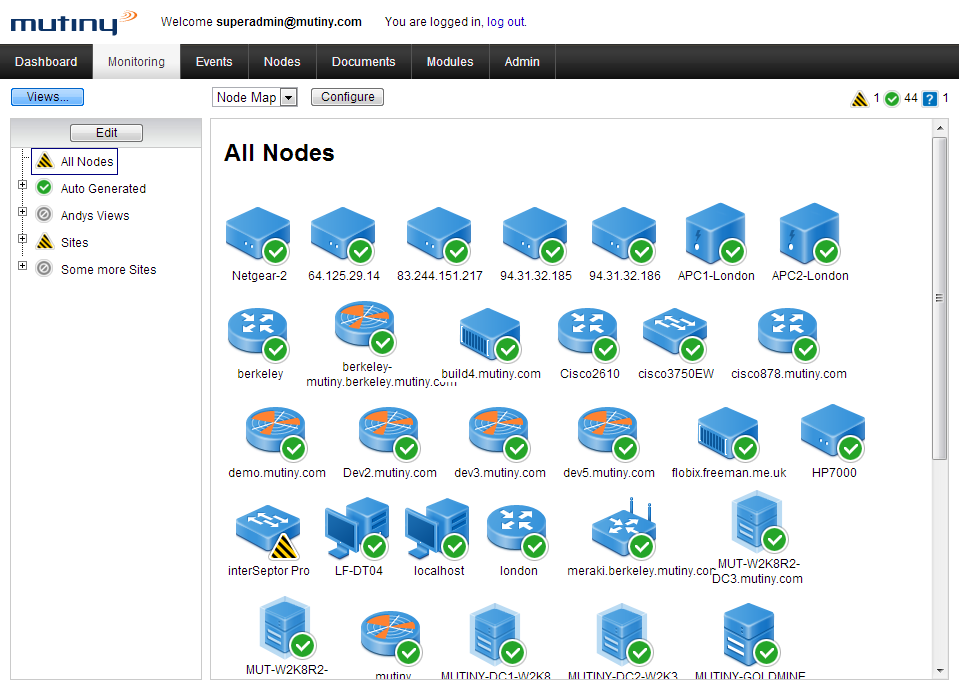Click the localhost workstation icon

(438, 529)
